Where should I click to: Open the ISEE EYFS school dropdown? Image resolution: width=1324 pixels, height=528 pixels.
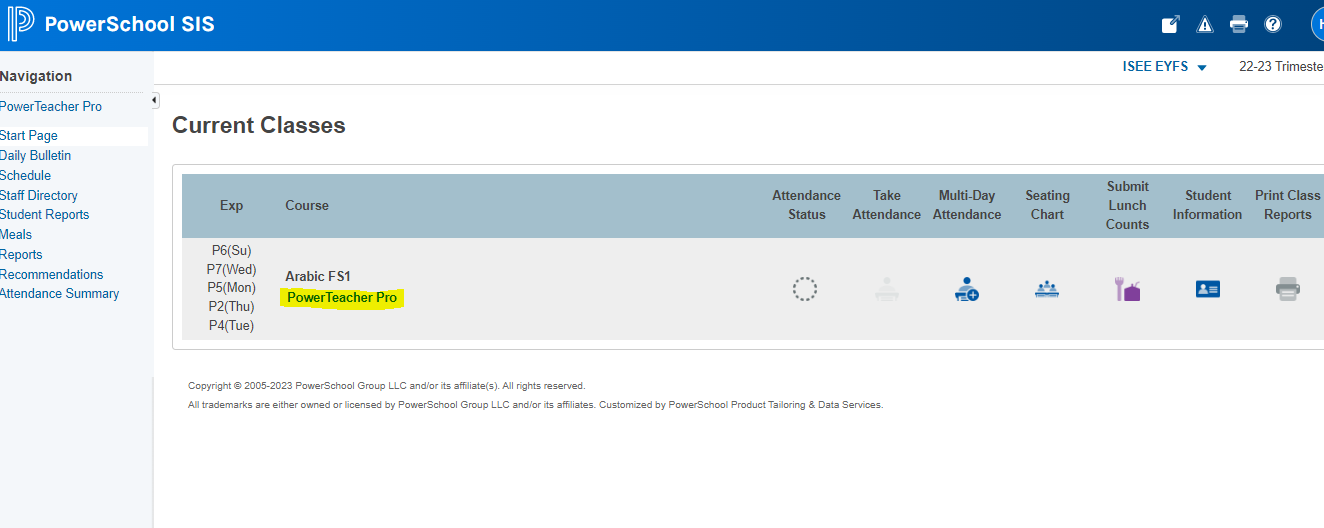(1165, 67)
